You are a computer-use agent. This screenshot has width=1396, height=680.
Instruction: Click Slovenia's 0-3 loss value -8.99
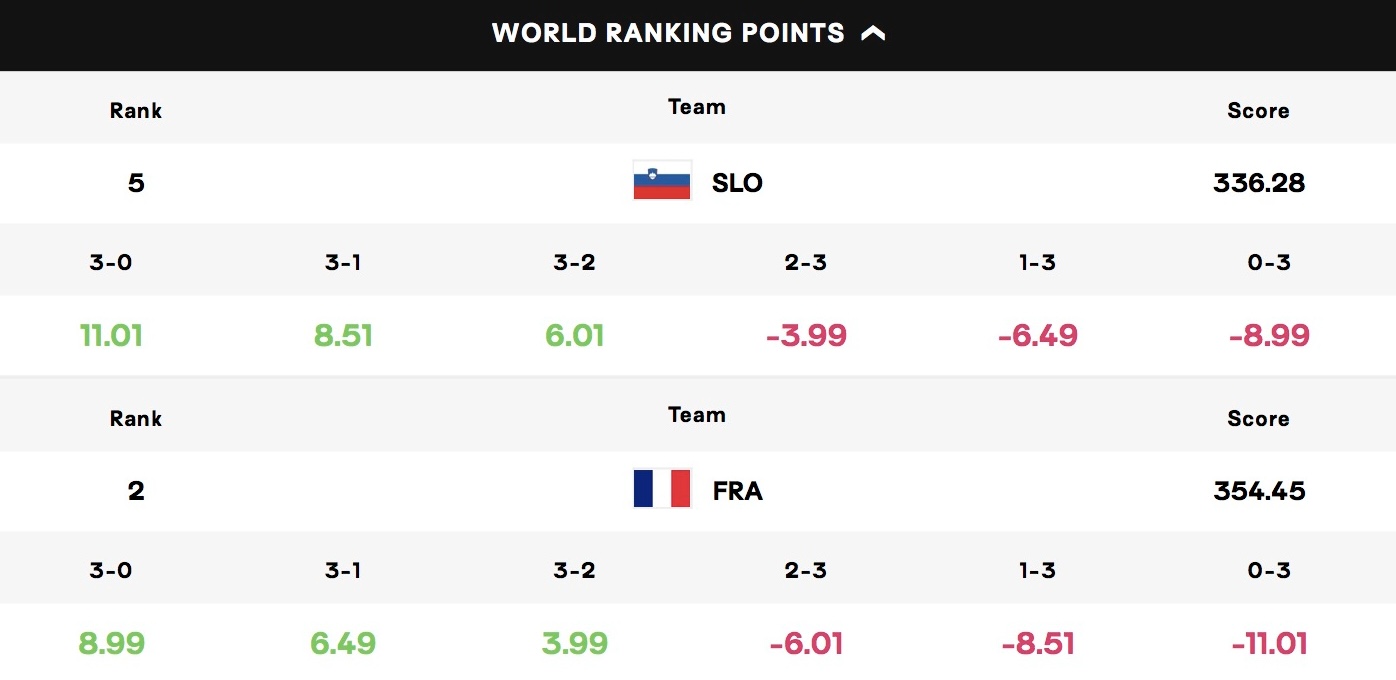coord(1269,335)
